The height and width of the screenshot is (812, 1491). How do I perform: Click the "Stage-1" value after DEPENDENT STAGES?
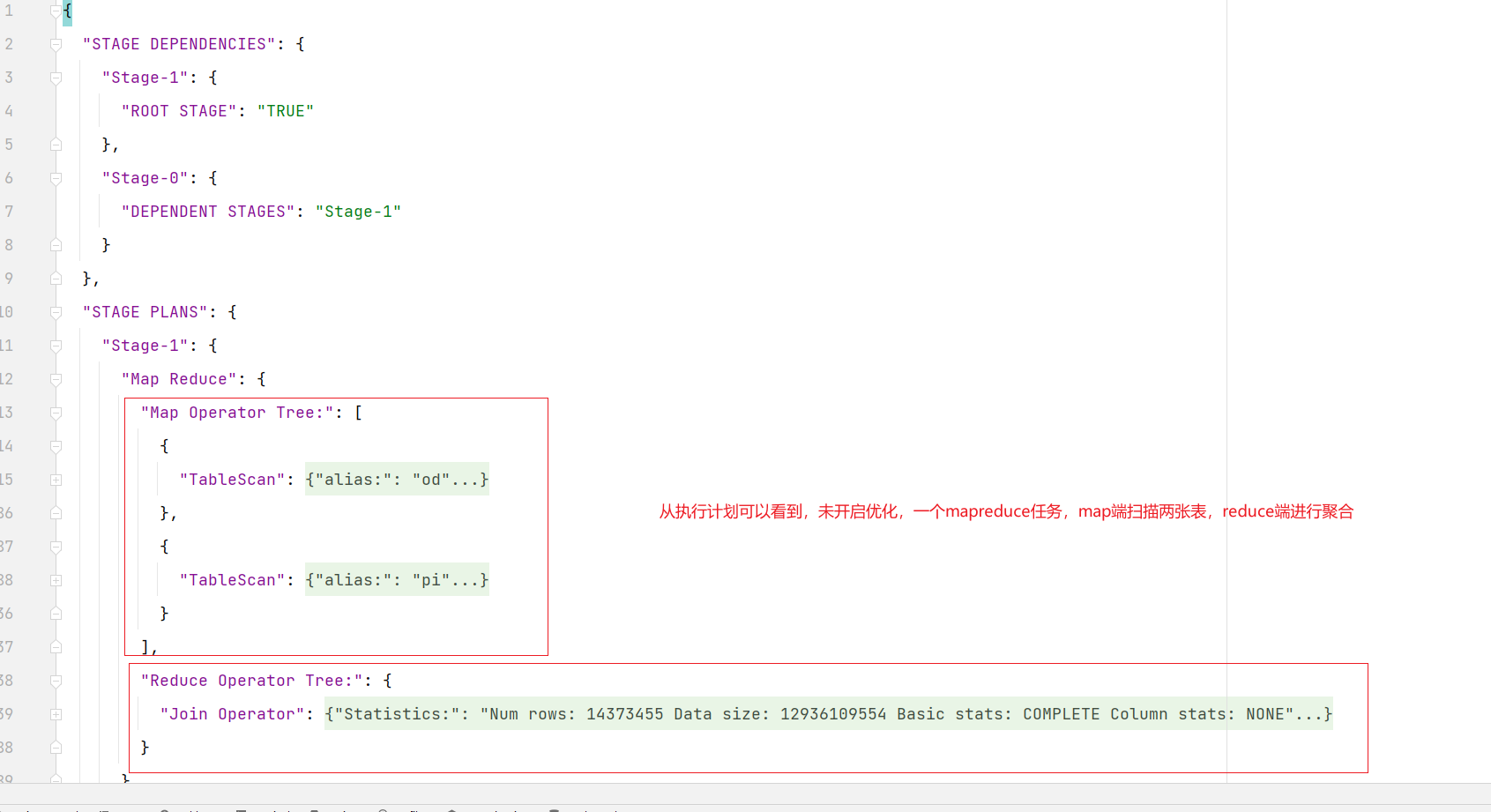(358, 212)
